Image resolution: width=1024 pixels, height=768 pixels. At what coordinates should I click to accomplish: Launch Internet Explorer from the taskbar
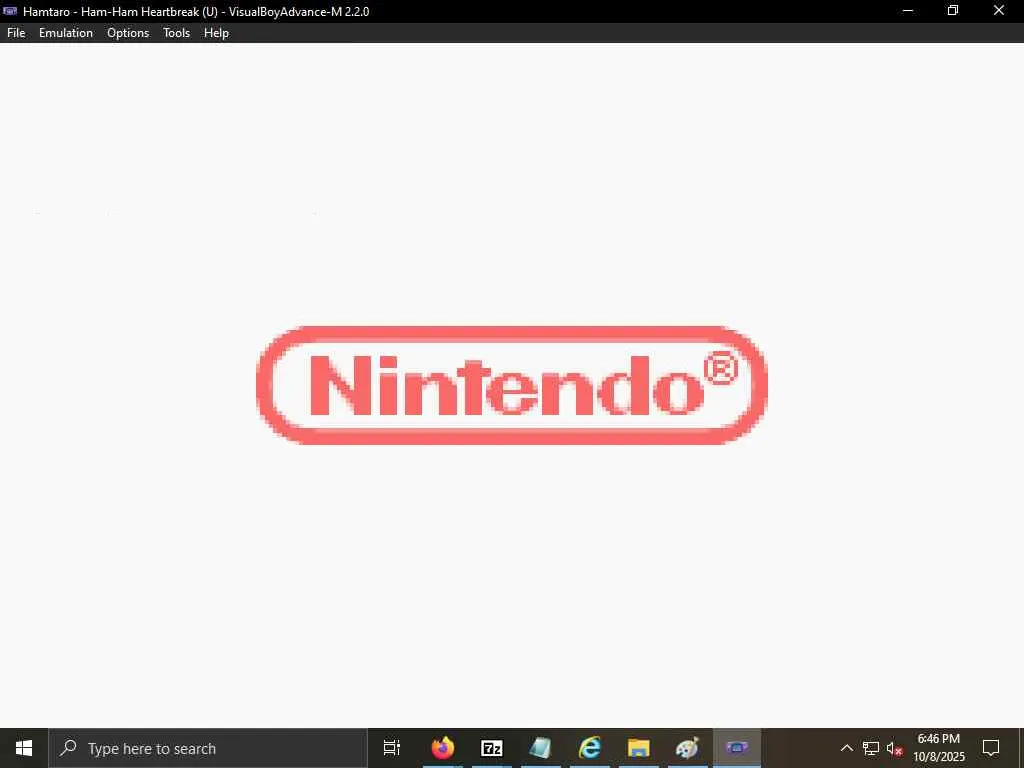590,748
